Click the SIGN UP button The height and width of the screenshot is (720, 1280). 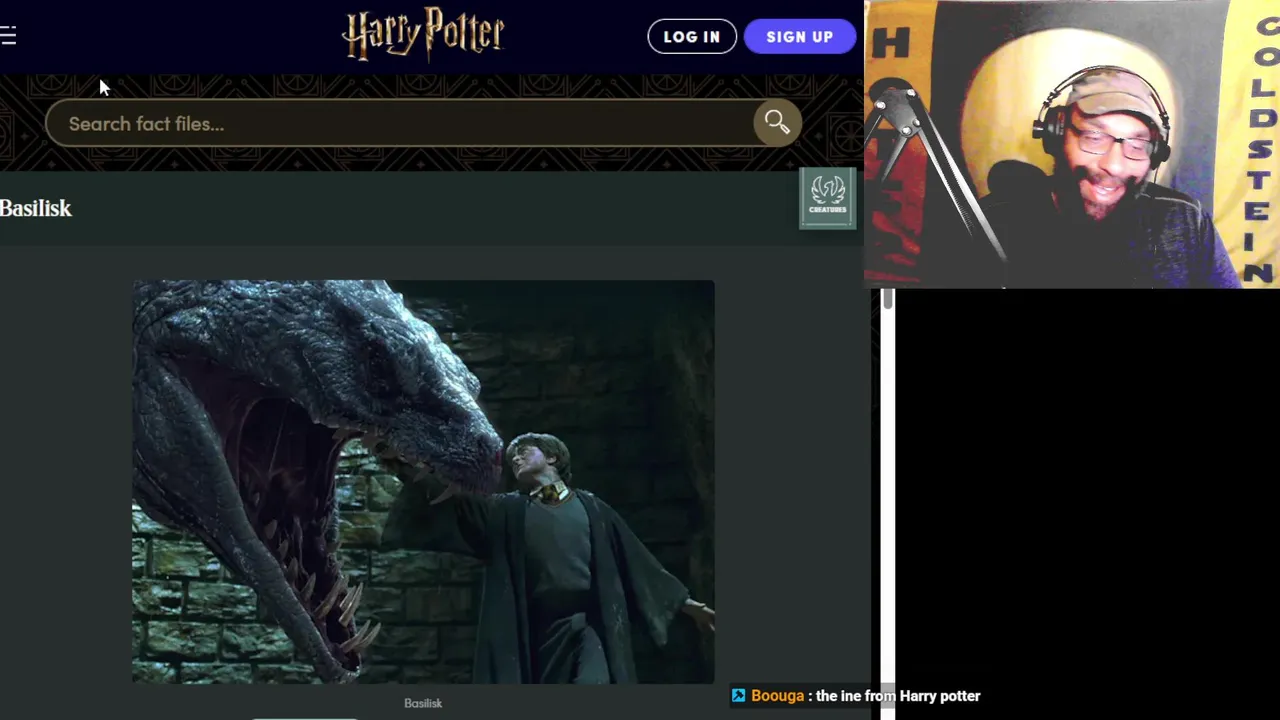pos(800,37)
